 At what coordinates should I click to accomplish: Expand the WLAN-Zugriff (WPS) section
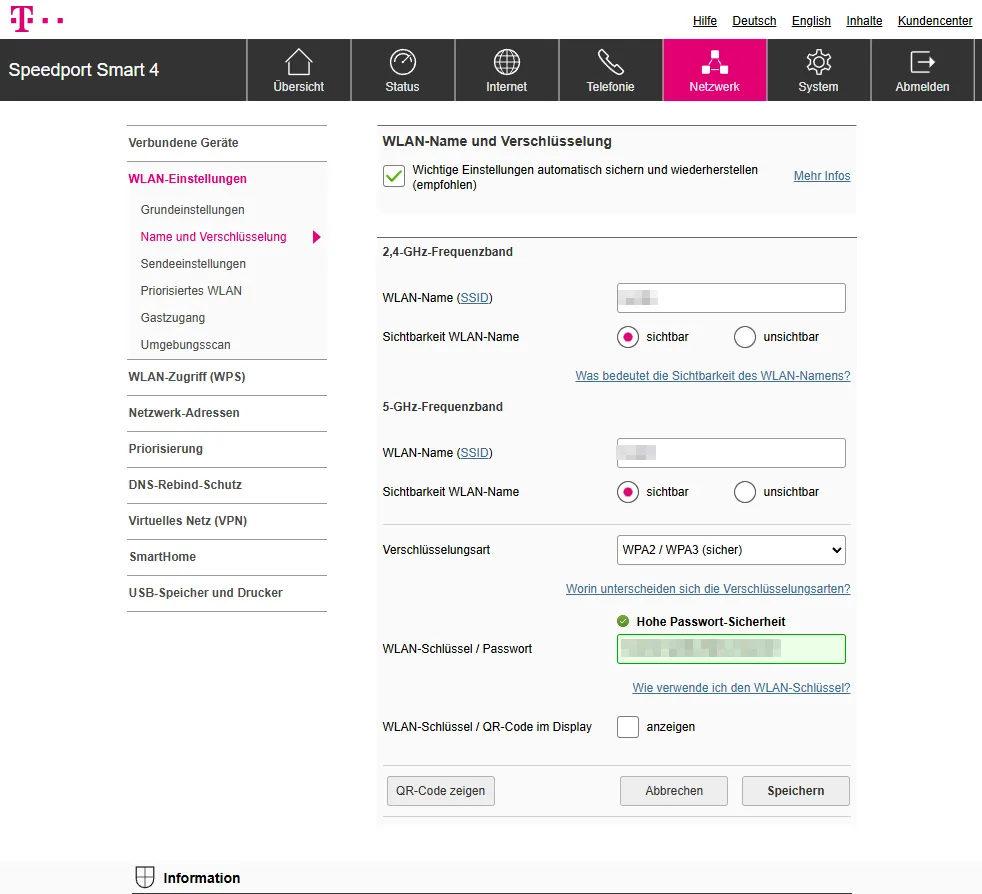[x=185, y=377]
